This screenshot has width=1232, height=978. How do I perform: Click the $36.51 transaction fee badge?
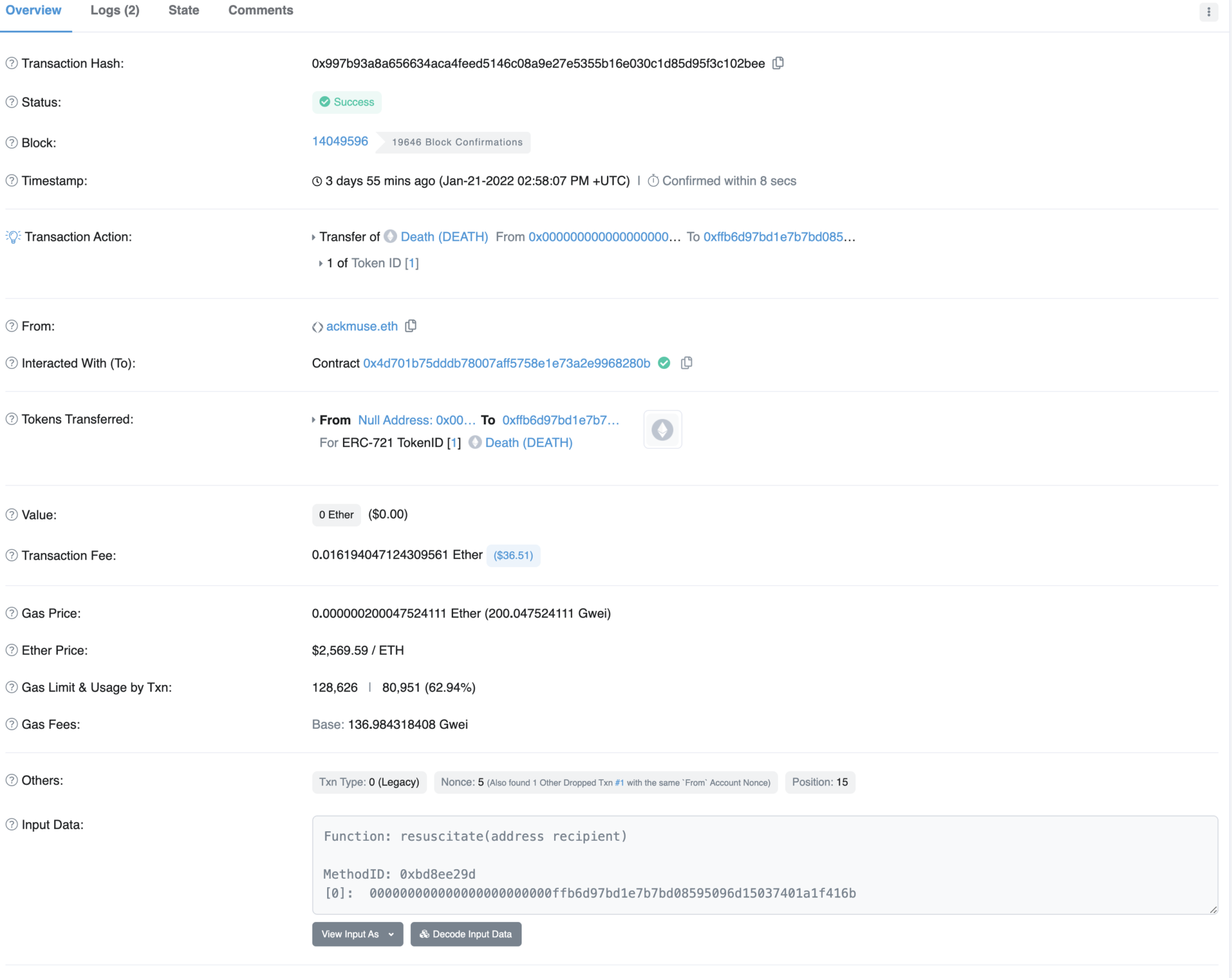513,556
